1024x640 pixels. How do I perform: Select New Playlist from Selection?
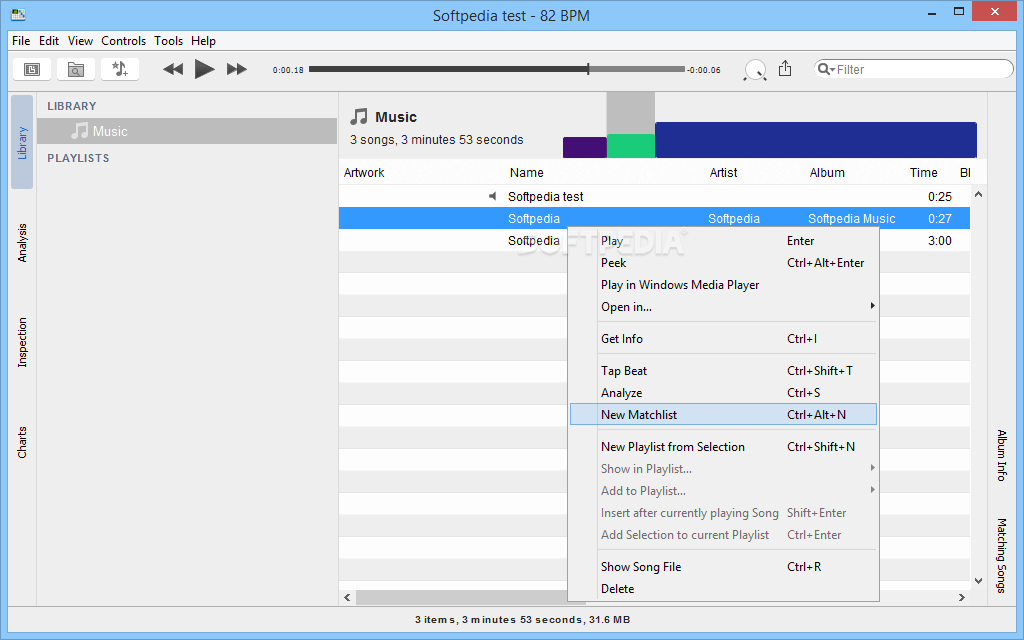tap(723, 447)
